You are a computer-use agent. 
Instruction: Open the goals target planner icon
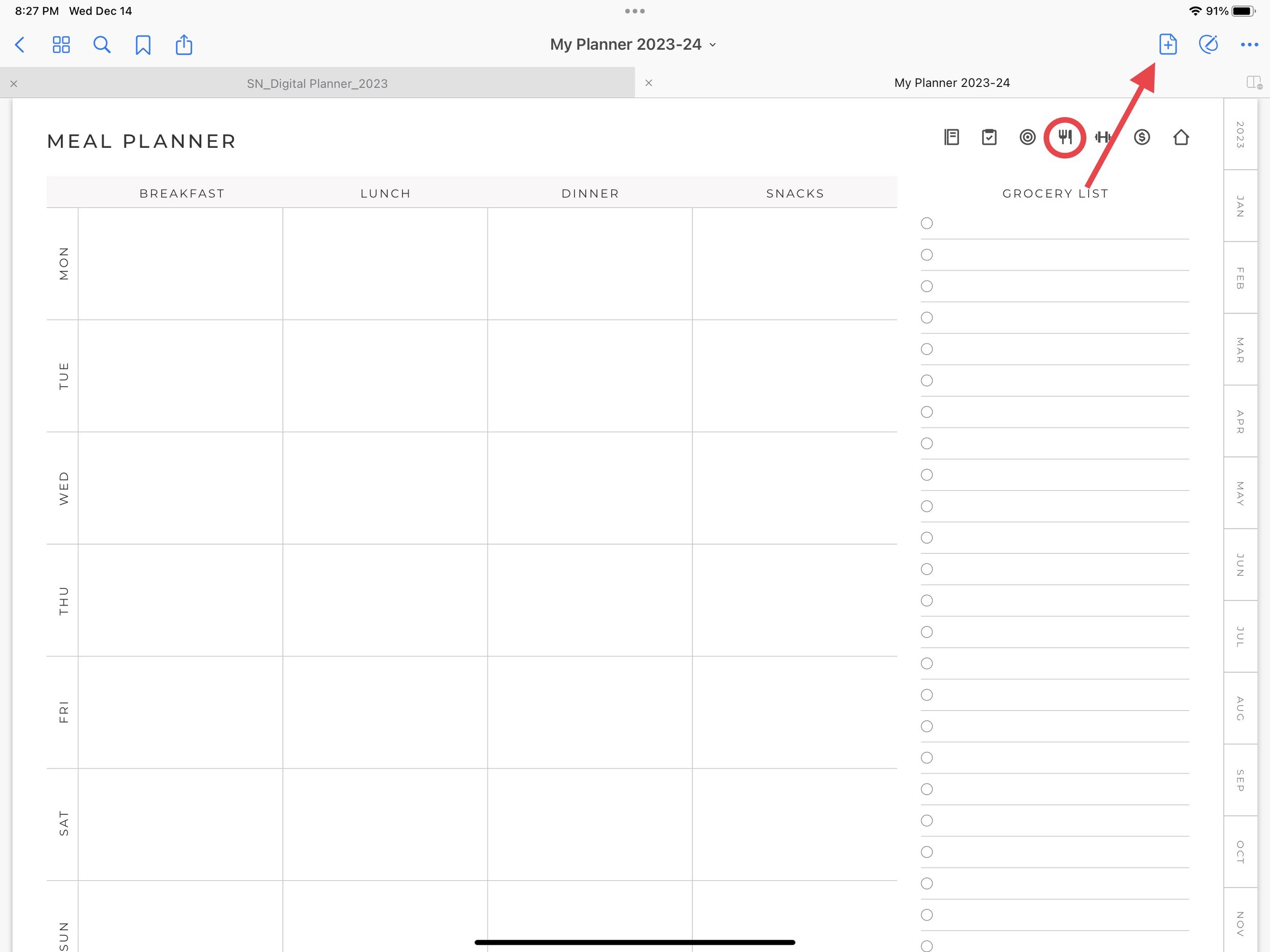1028,137
